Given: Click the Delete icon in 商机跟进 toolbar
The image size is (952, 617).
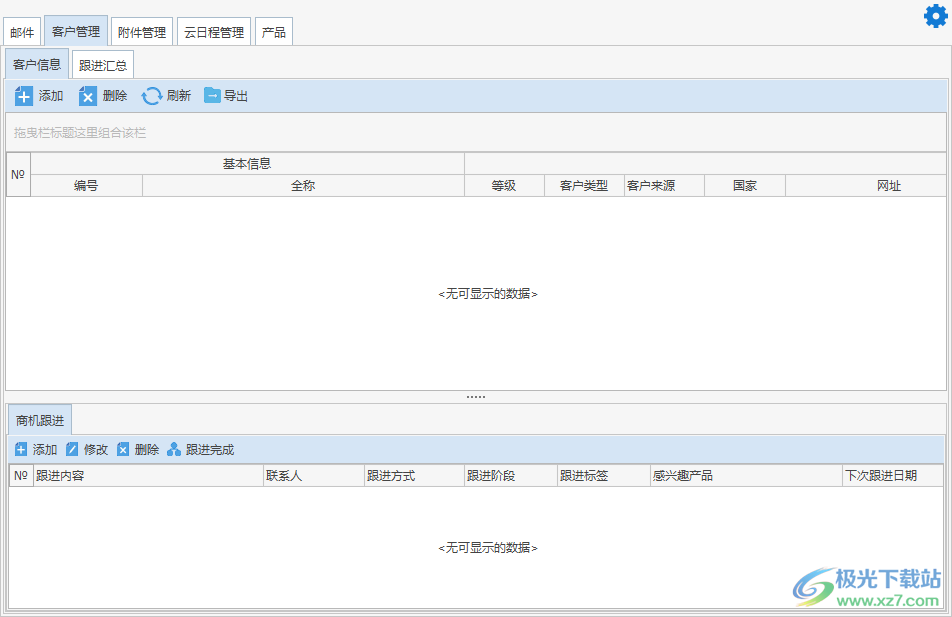Looking at the screenshot, I should [x=123, y=449].
